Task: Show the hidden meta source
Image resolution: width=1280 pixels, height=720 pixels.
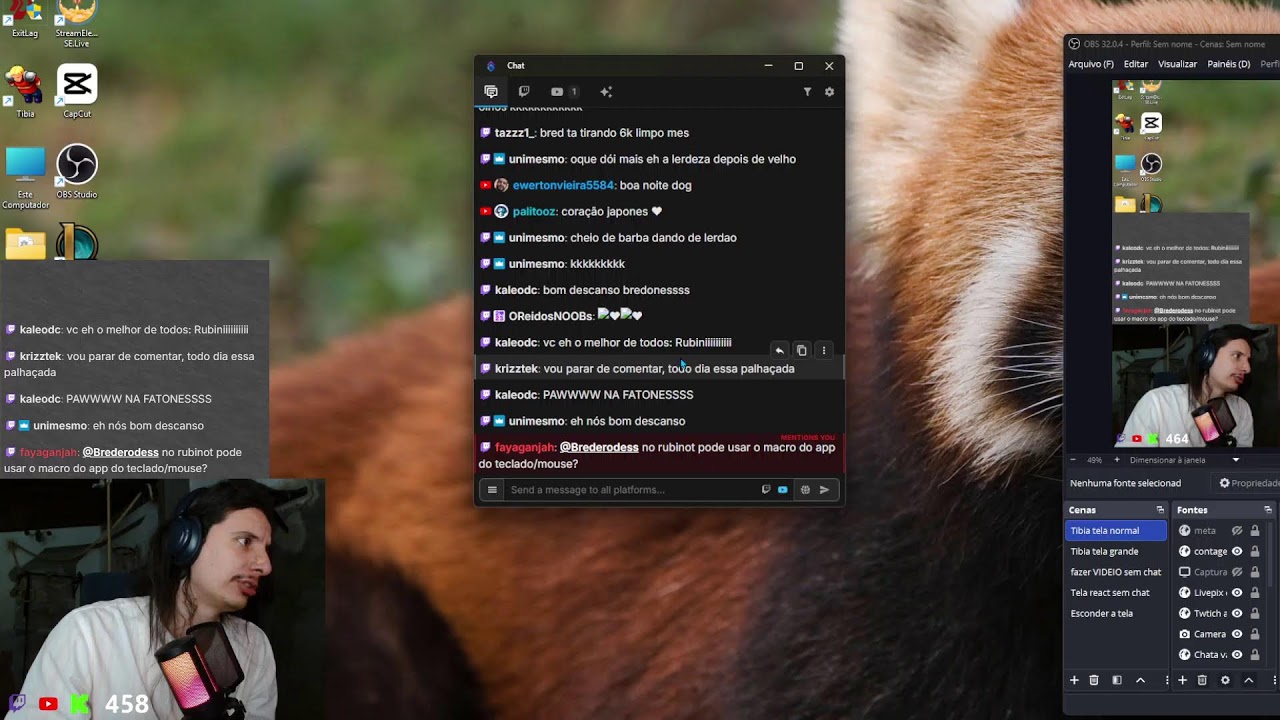Action: 1237,531
